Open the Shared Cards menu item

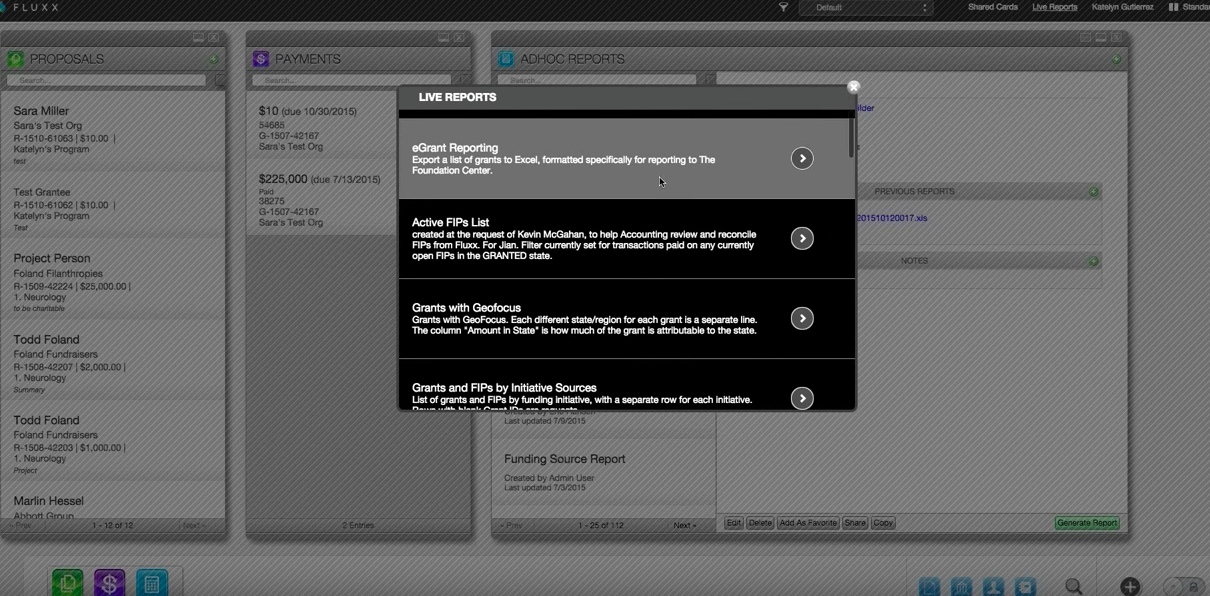(992, 6)
